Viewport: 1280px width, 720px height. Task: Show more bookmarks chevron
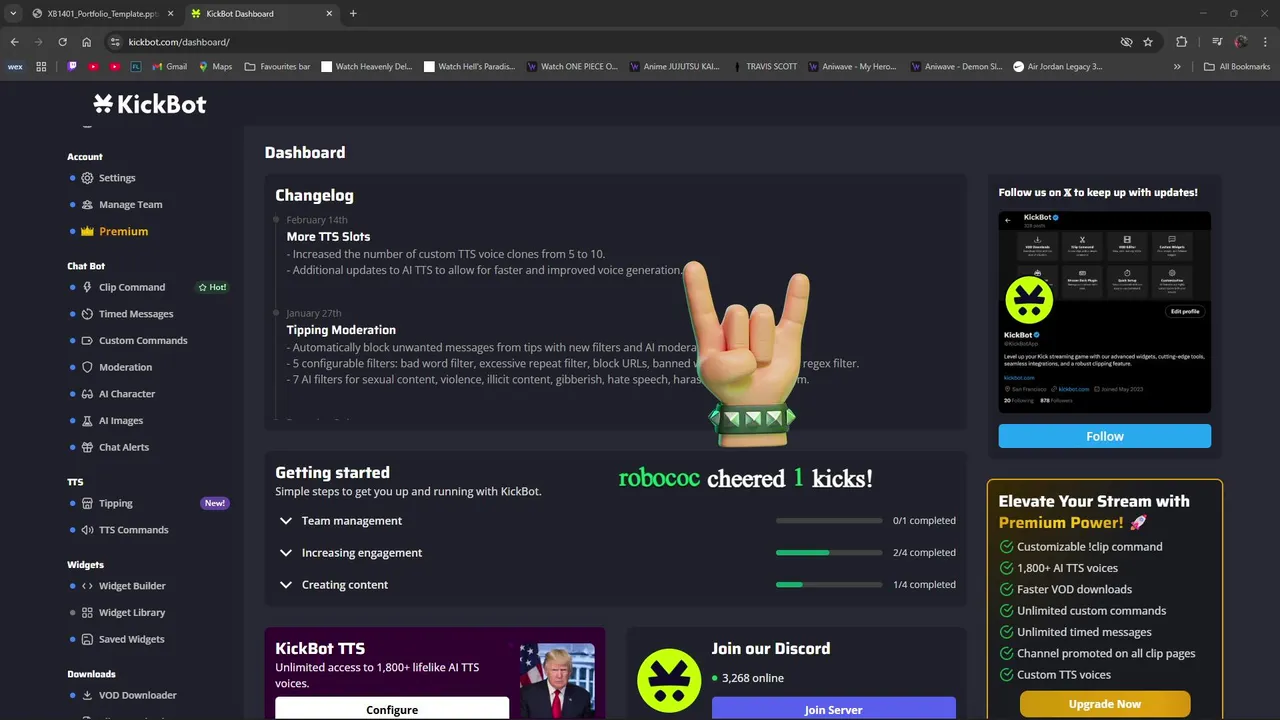pyautogui.click(x=1177, y=67)
